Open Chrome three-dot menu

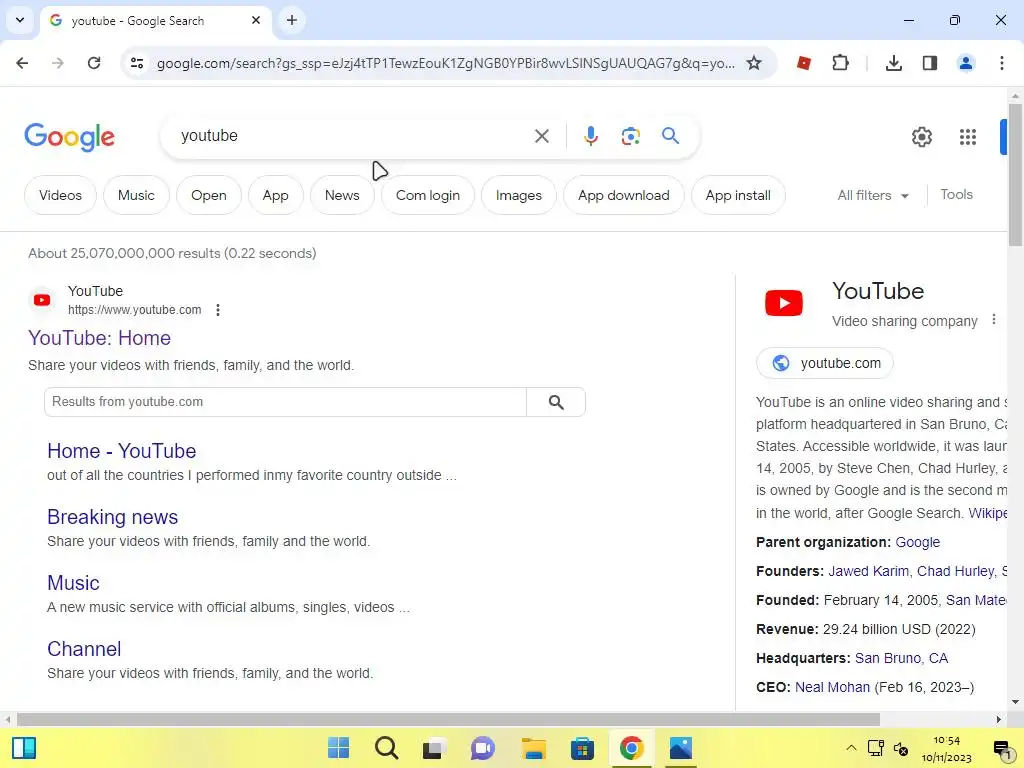[x=1002, y=63]
